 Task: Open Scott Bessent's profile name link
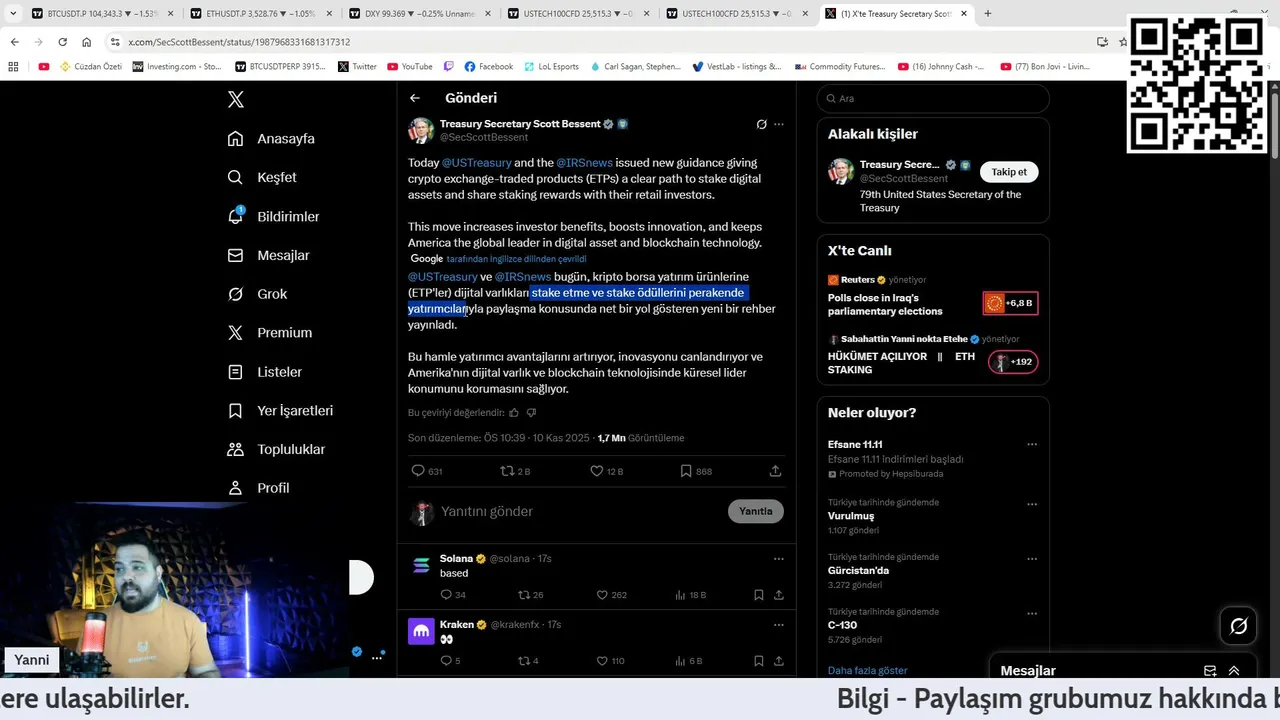(520, 124)
